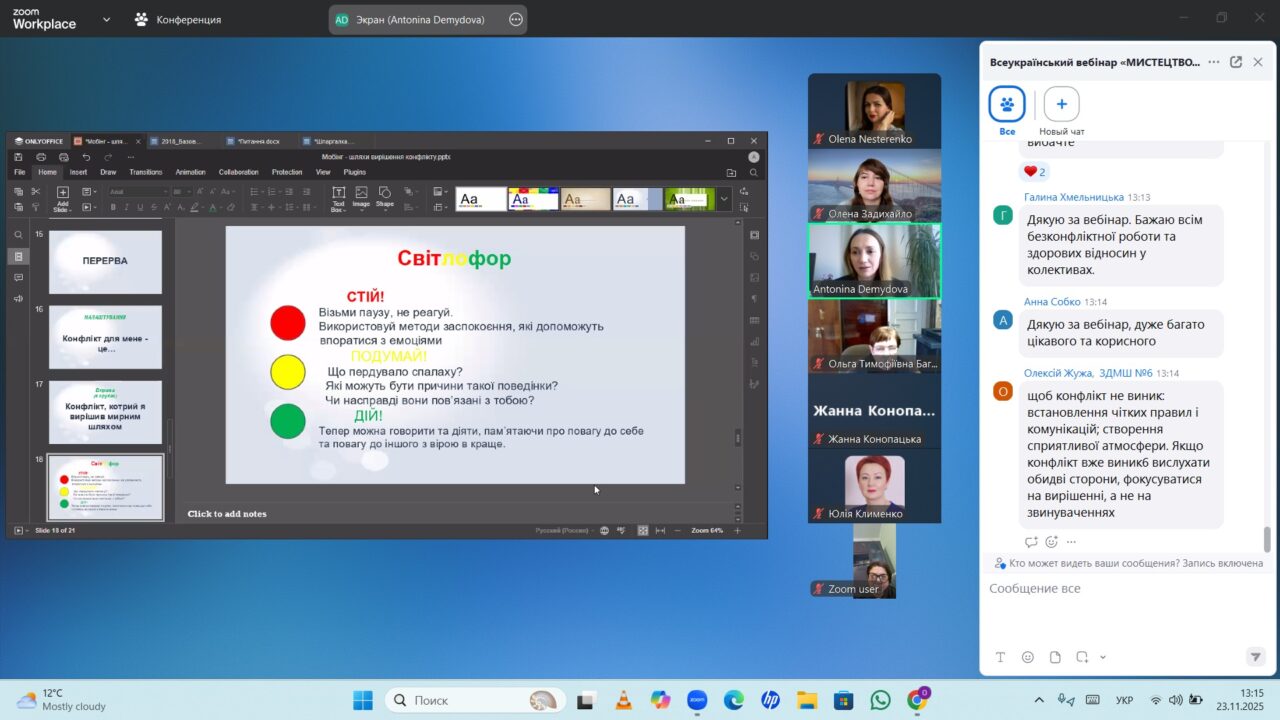Open text formatting in chat composer
1280x720 pixels.
(x=1000, y=657)
